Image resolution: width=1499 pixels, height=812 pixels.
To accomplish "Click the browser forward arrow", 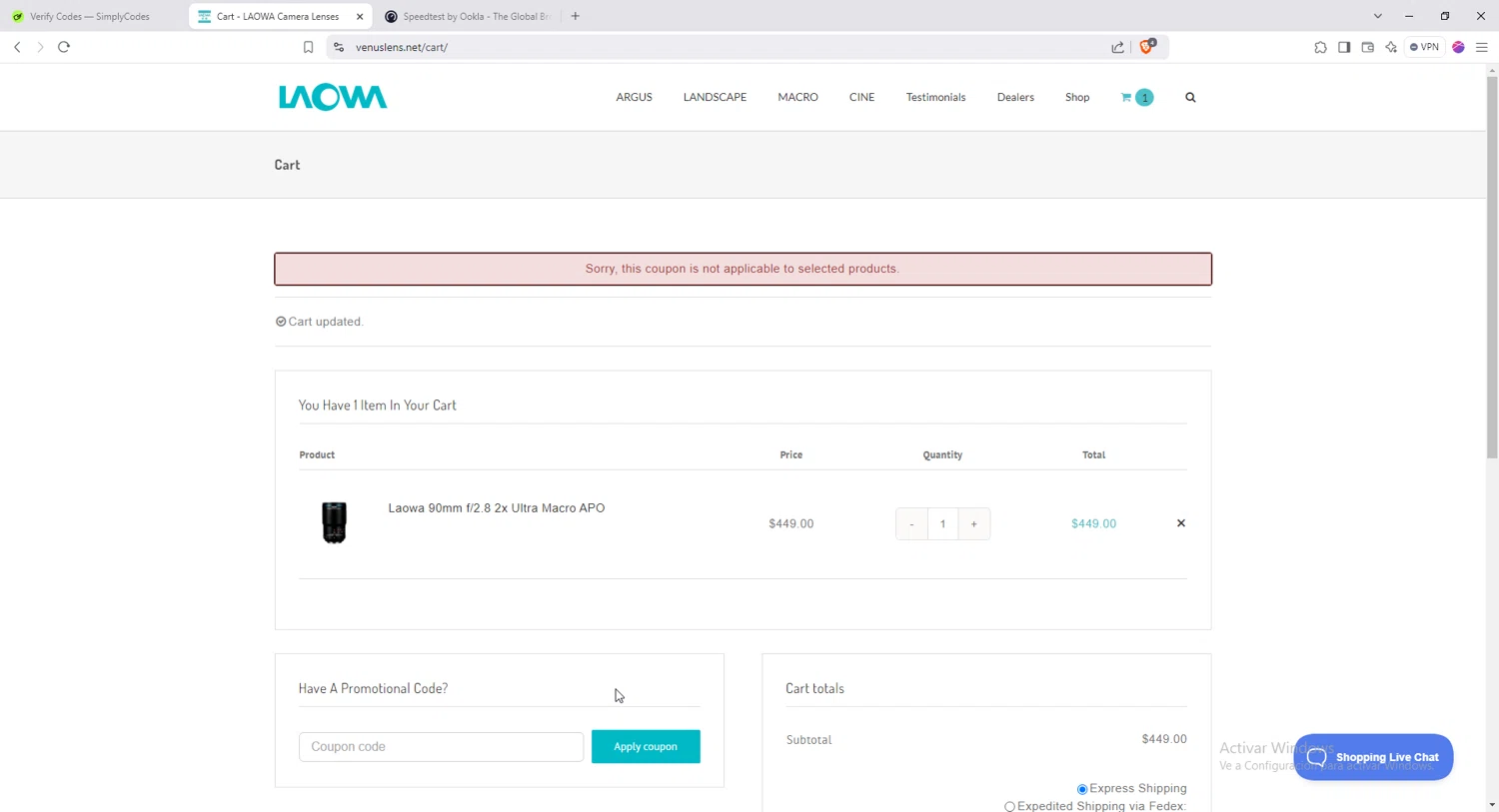I will click(40, 47).
